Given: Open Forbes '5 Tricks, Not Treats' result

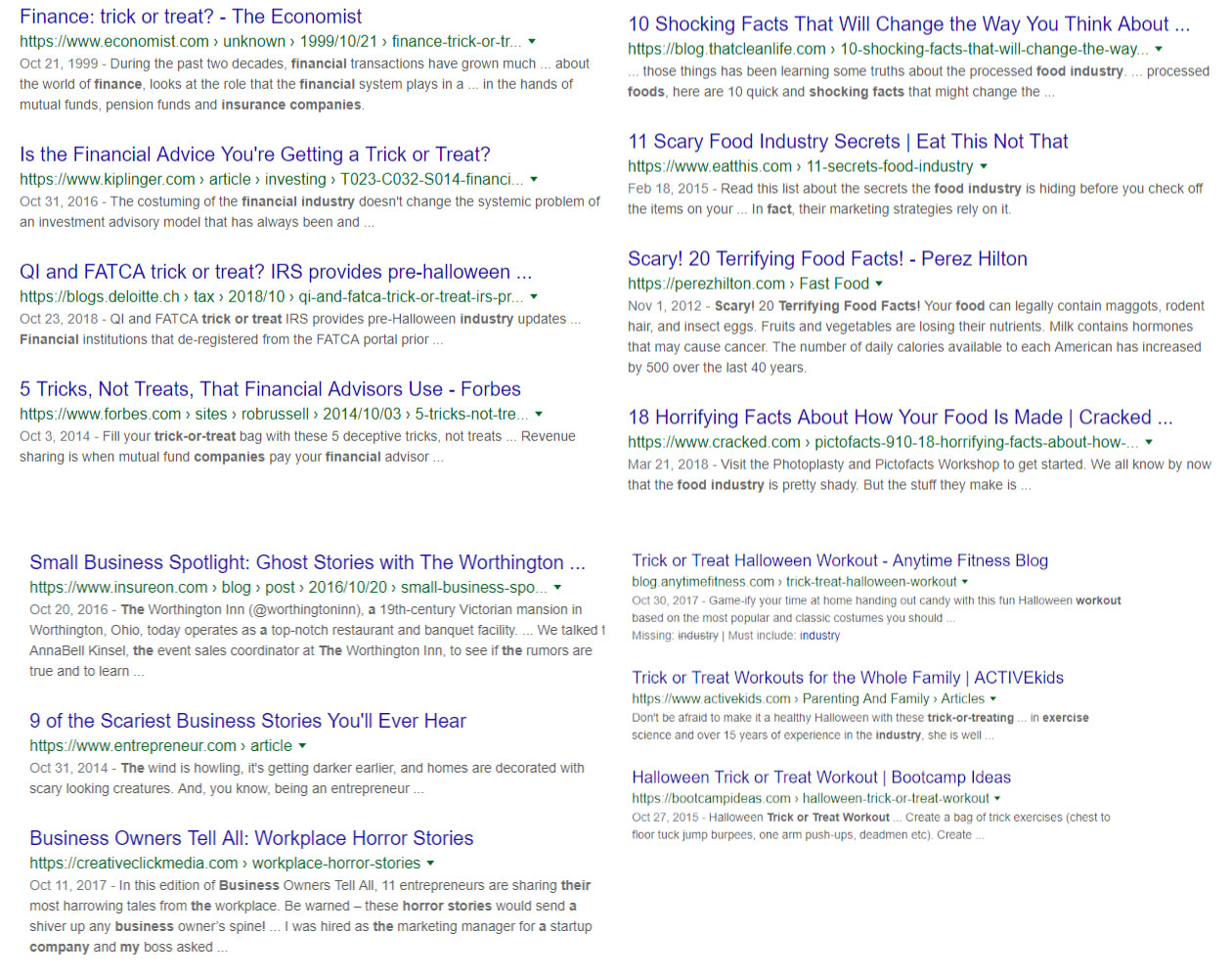Looking at the screenshot, I should [270, 389].
